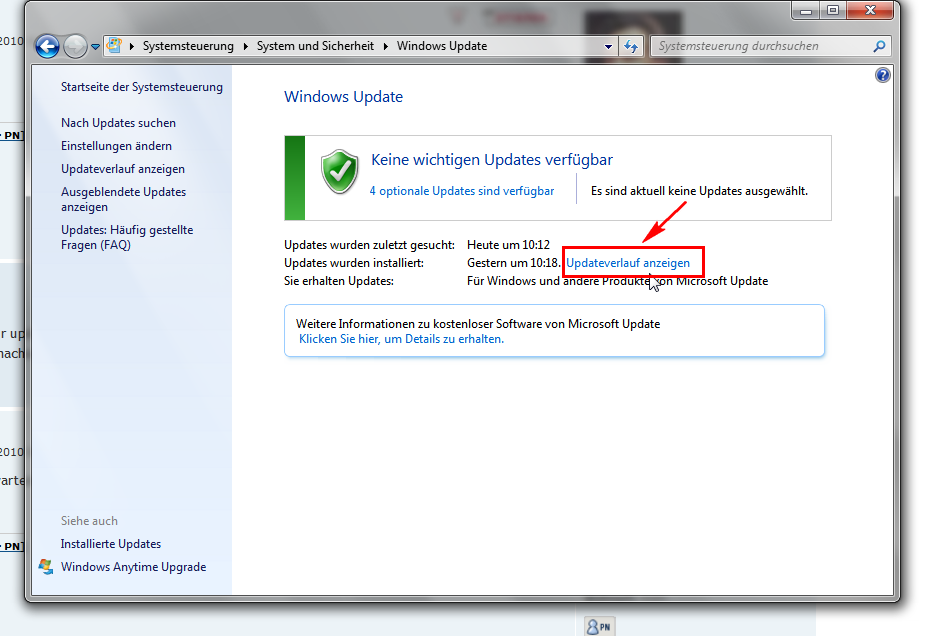
Task: Click the refresh button beside the address bar
Action: (x=631, y=46)
